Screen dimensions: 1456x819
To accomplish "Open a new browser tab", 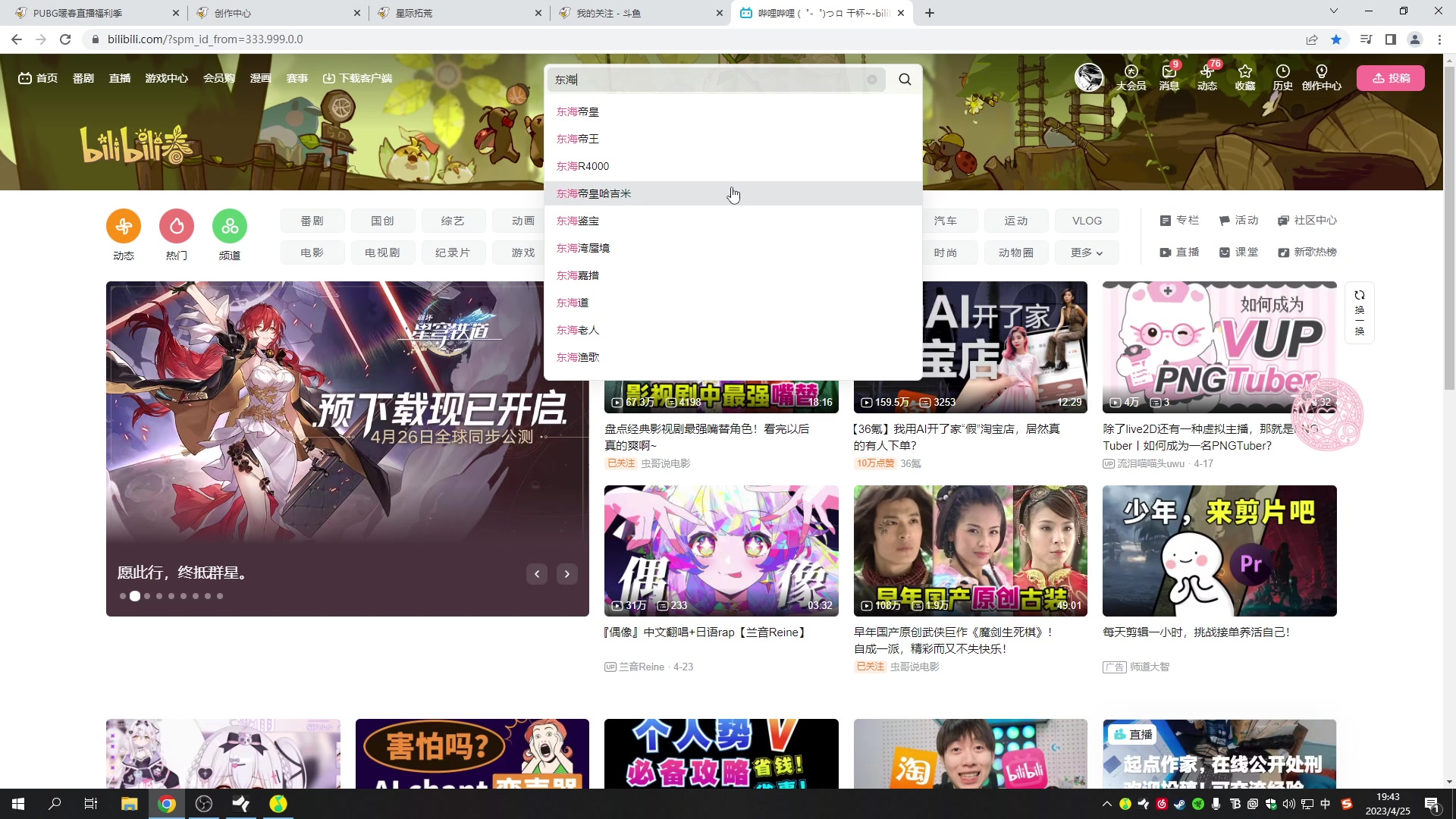I will click(930, 13).
